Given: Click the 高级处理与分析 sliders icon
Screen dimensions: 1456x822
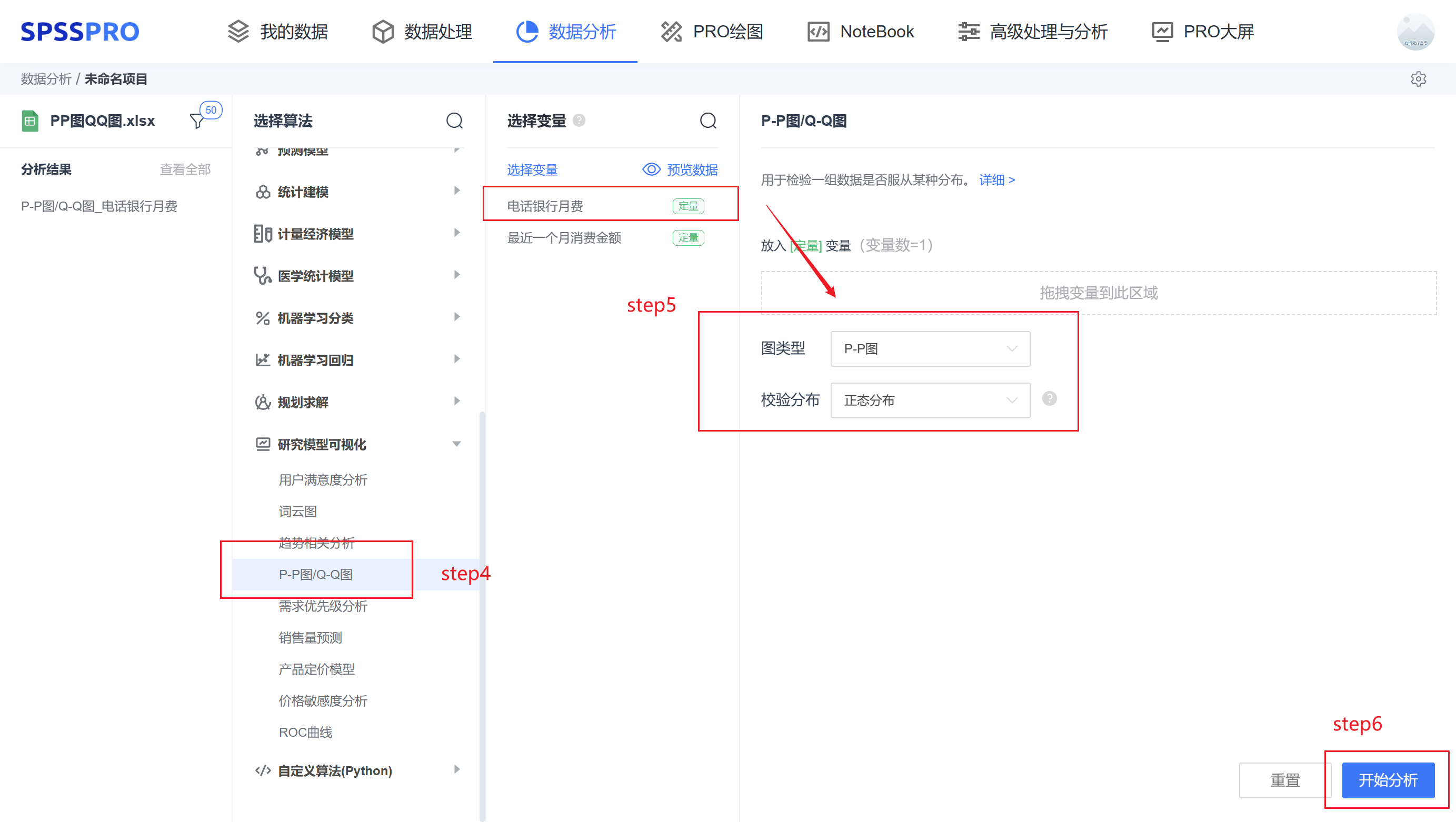Looking at the screenshot, I should pyautogui.click(x=968, y=32).
